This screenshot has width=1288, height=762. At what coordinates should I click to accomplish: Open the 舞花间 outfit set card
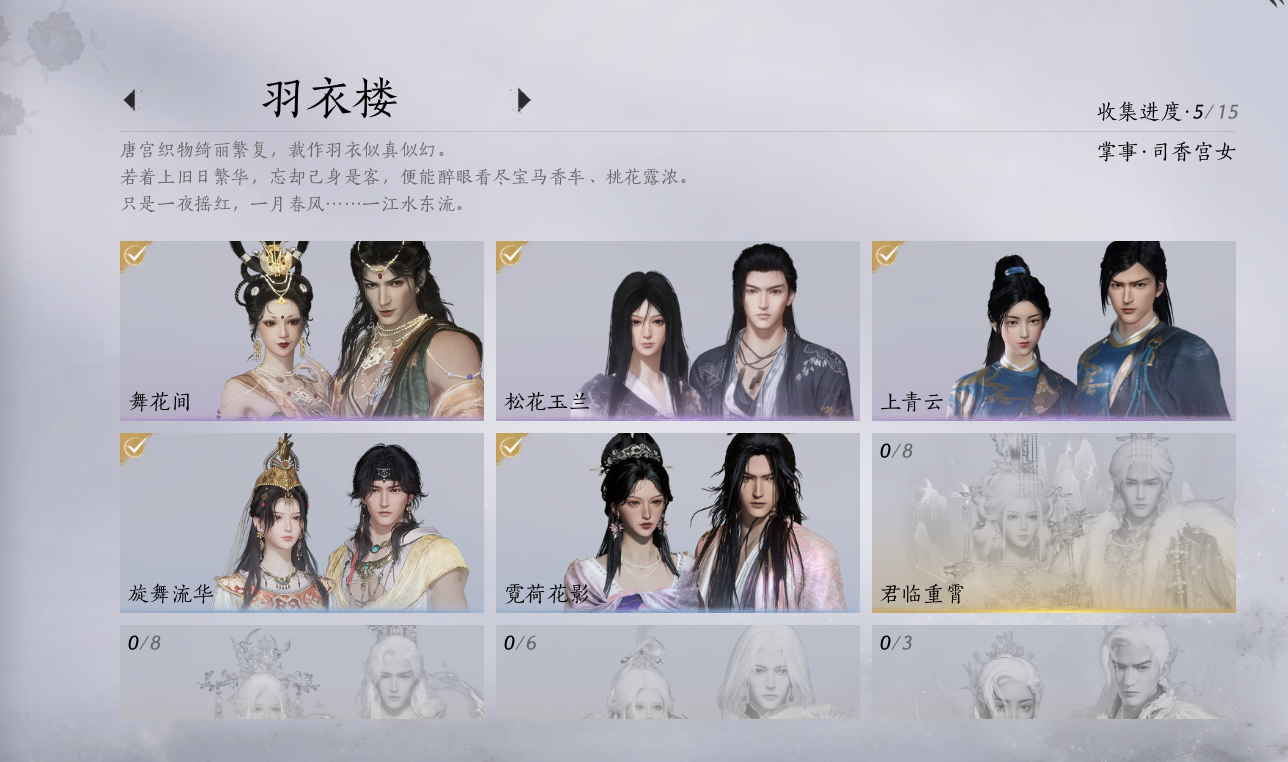pos(302,330)
